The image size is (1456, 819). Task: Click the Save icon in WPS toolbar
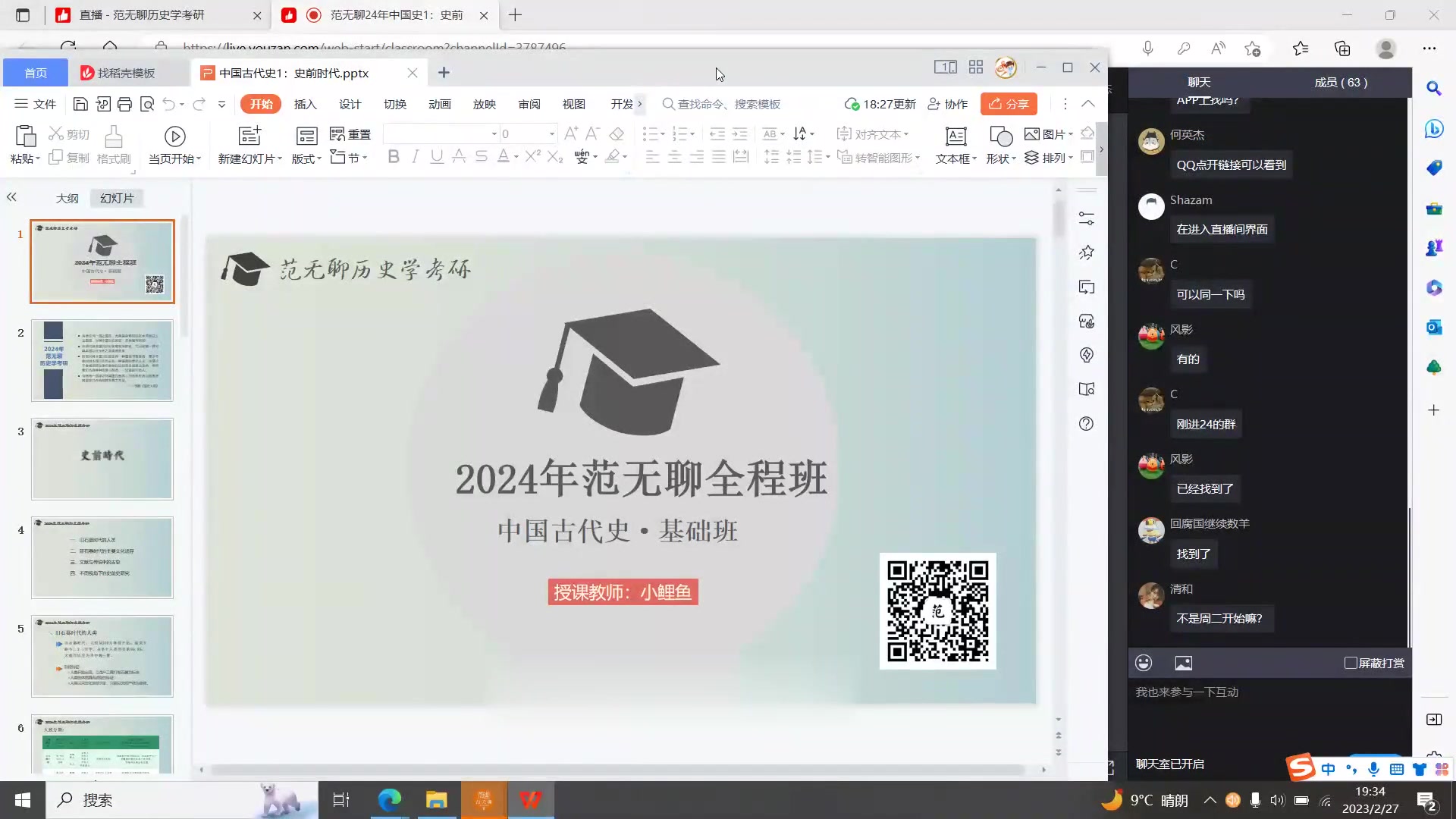click(x=80, y=104)
